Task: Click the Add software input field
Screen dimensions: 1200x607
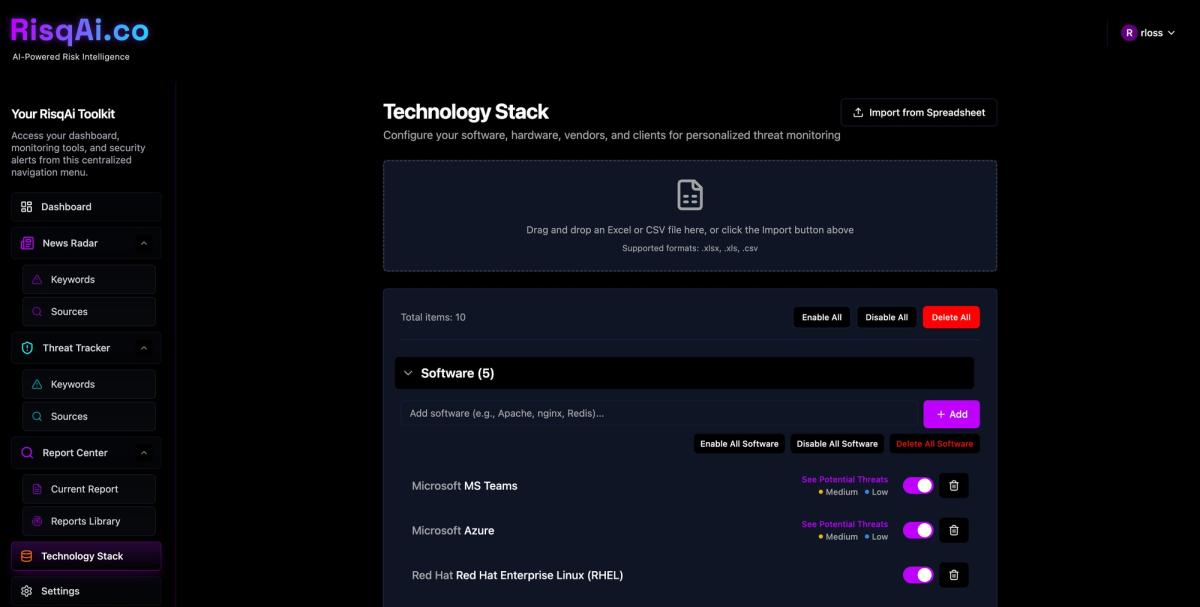Action: point(660,414)
